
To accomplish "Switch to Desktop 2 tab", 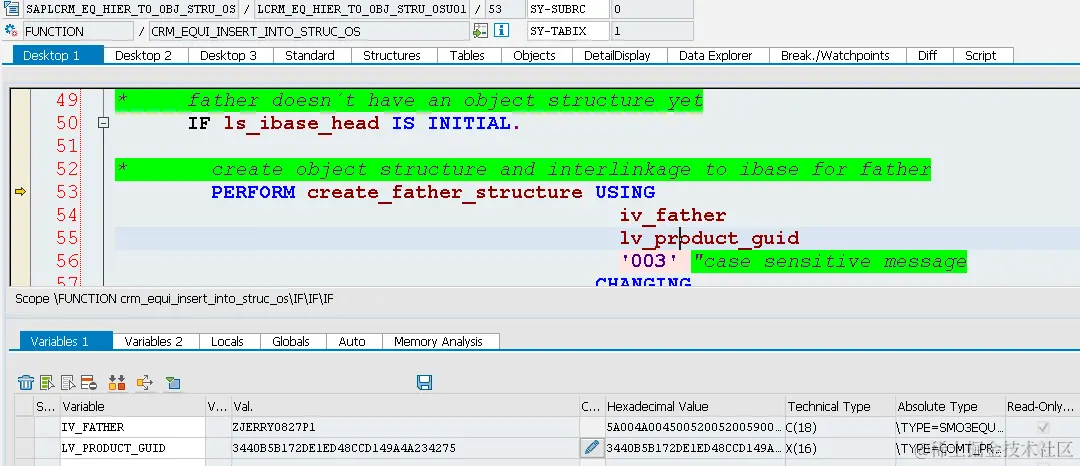I will tap(143, 56).
